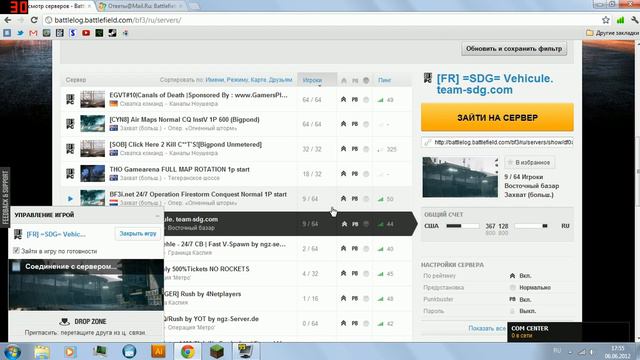Click 'Закрыть игру' button
The height and width of the screenshot is (360, 640).
pyautogui.click(x=138, y=234)
